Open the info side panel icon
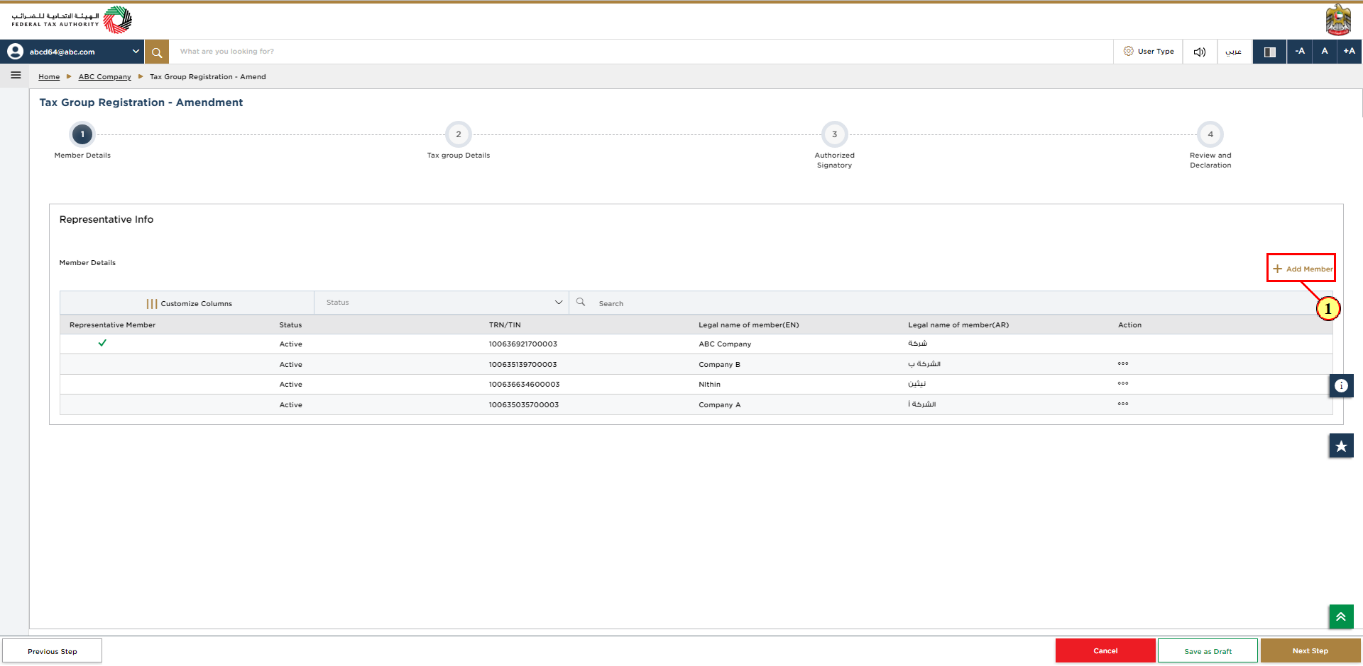The height and width of the screenshot is (666, 1363). click(x=1342, y=385)
